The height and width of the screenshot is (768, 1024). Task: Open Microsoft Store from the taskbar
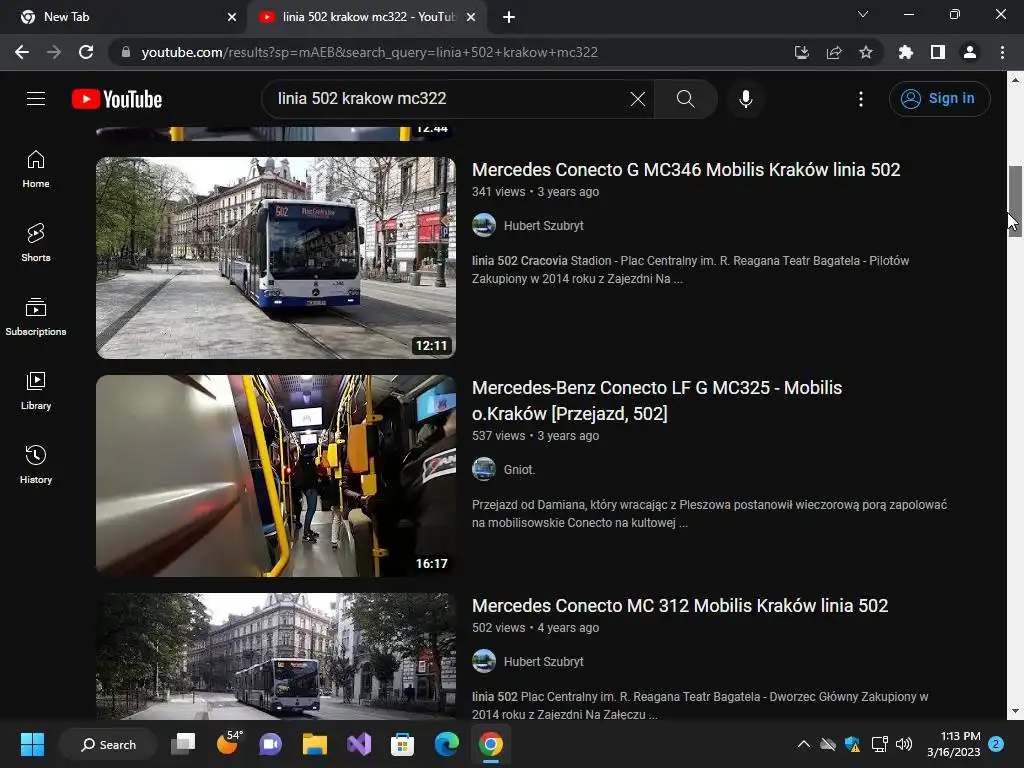[x=402, y=744]
